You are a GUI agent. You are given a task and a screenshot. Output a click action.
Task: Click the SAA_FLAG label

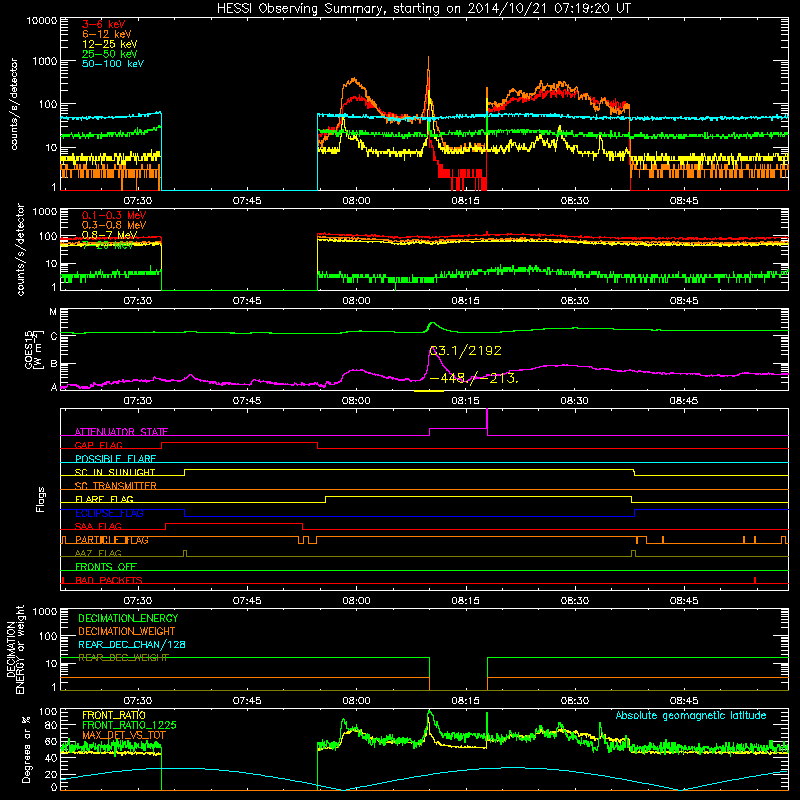98,526
